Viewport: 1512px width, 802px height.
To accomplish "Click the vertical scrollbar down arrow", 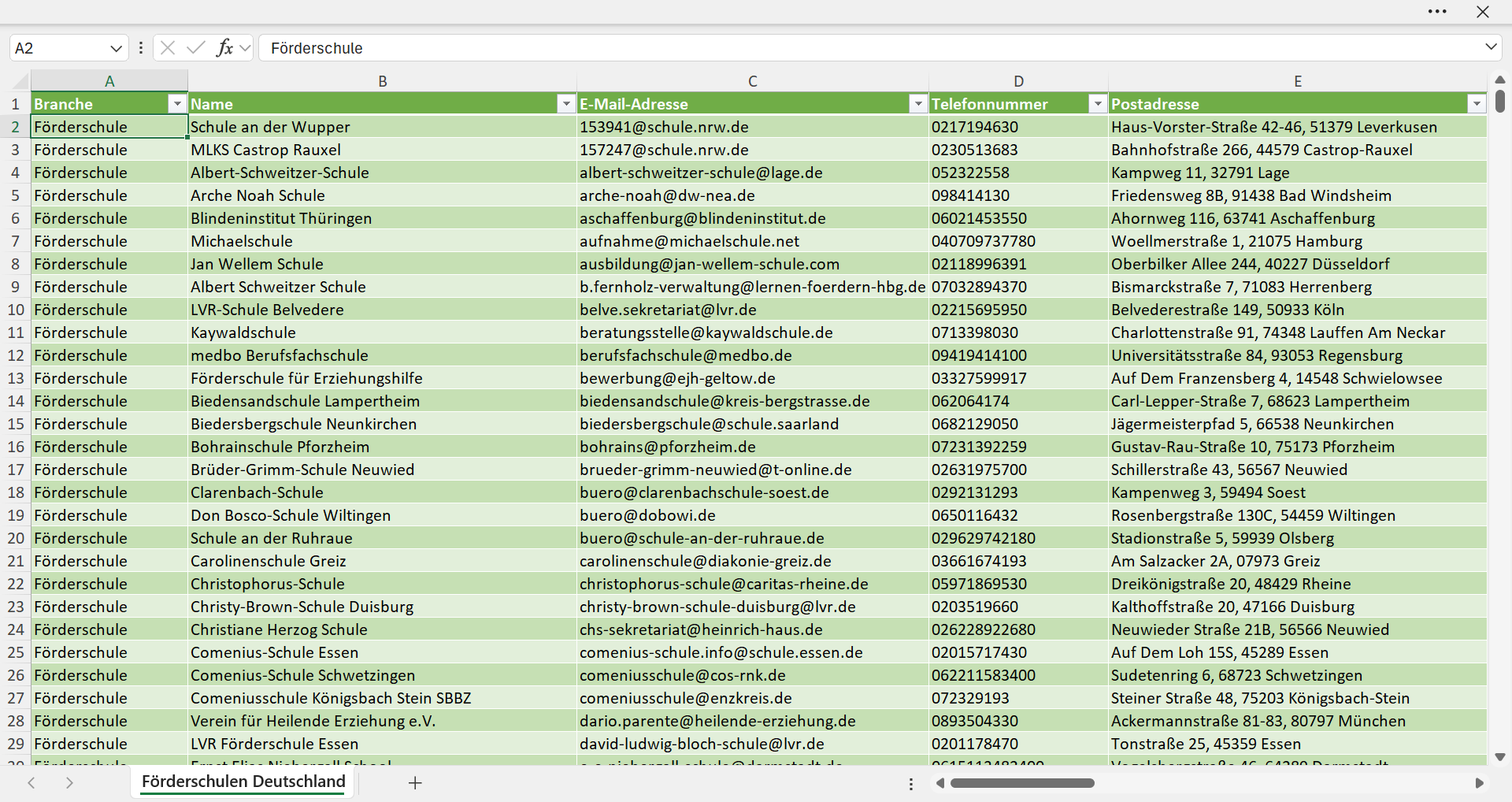I will 1499,757.
